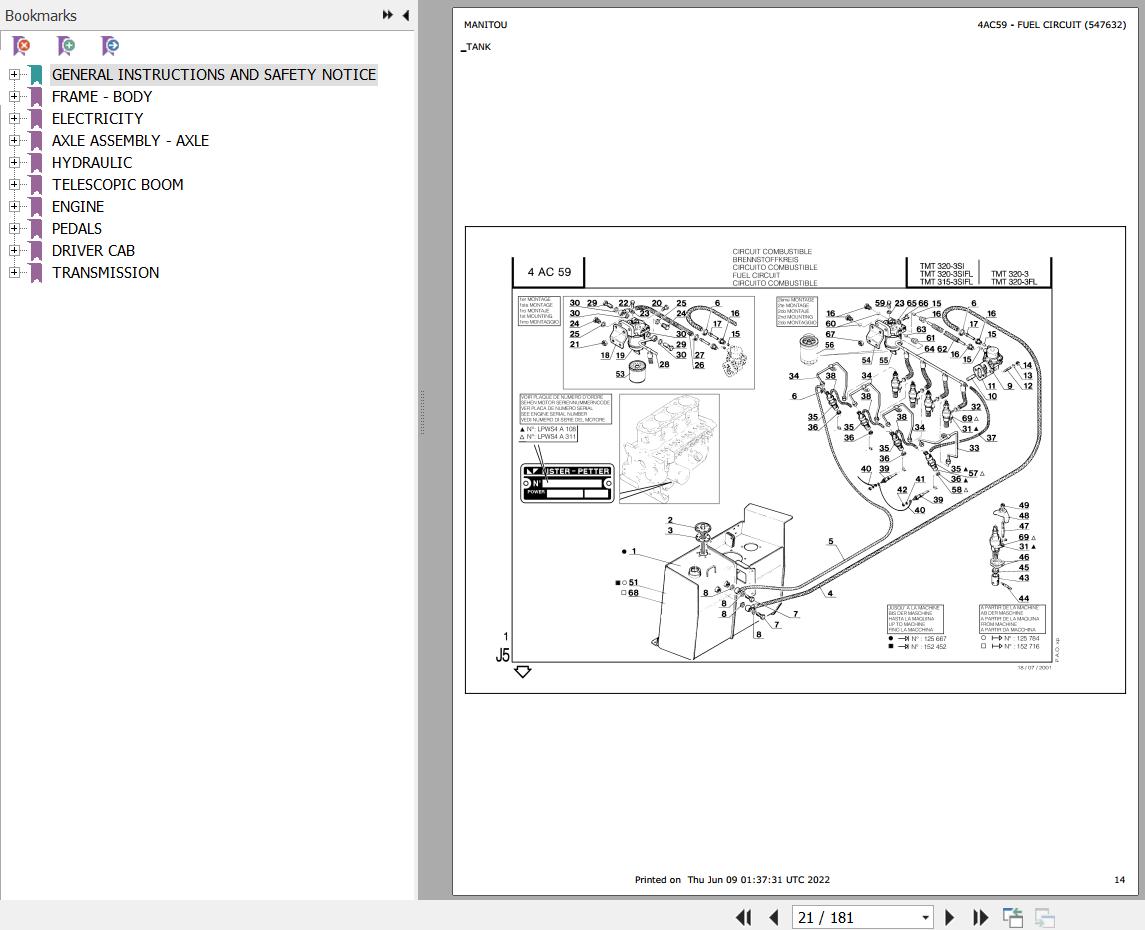Click the Bookmarks panel title
1145x930 pixels.
[41, 15]
